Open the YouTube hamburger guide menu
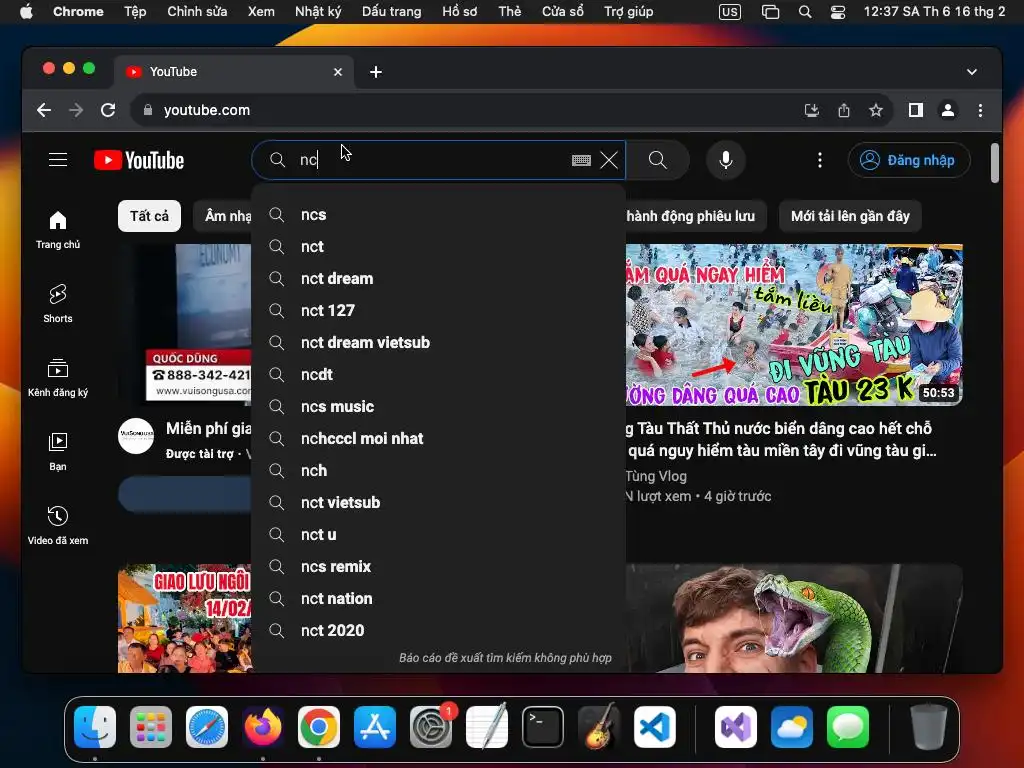The width and height of the screenshot is (1024, 768). pyautogui.click(x=58, y=160)
